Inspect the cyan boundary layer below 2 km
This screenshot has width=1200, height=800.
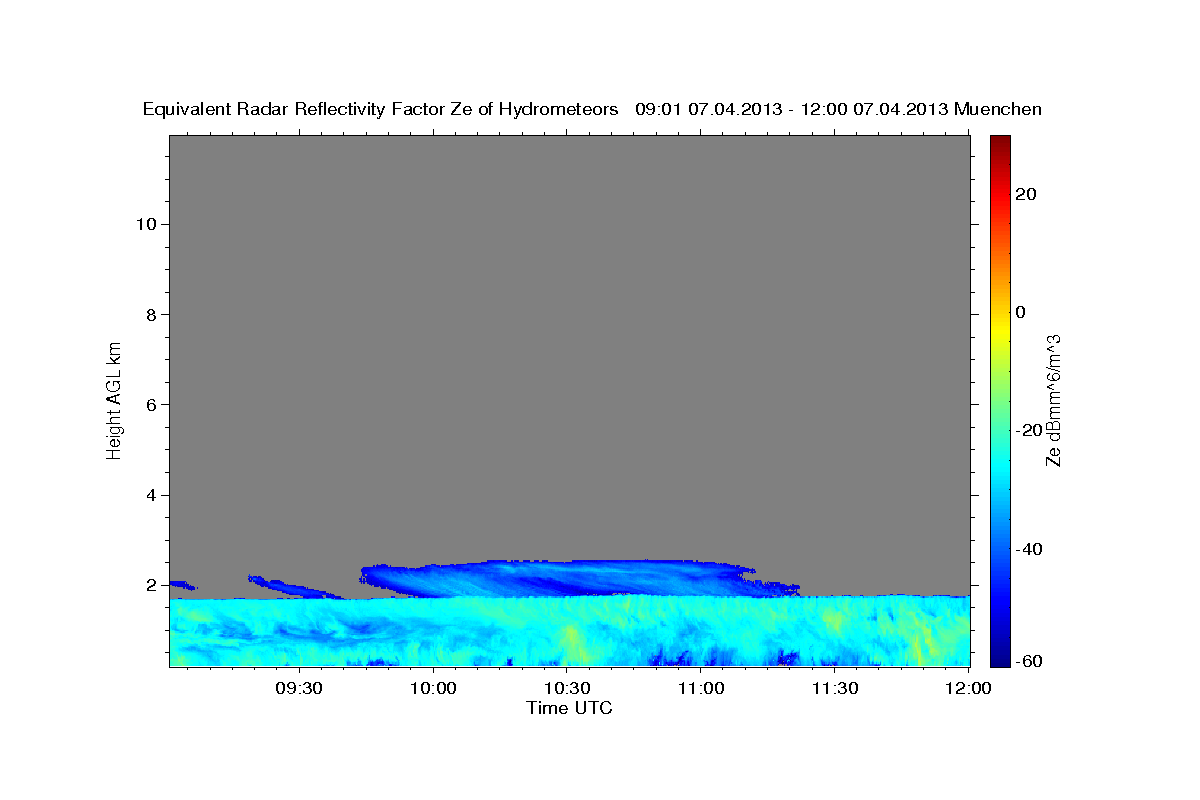click(x=570, y=632)
